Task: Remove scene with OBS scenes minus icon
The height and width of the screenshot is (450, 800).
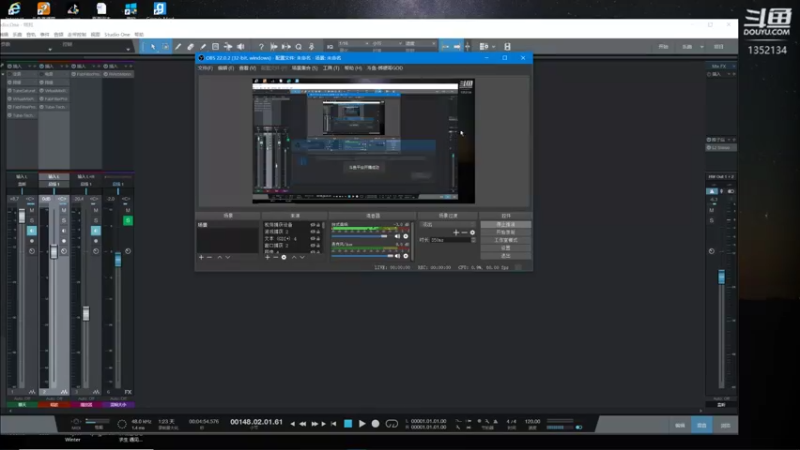Action: (x=209, y=257)
